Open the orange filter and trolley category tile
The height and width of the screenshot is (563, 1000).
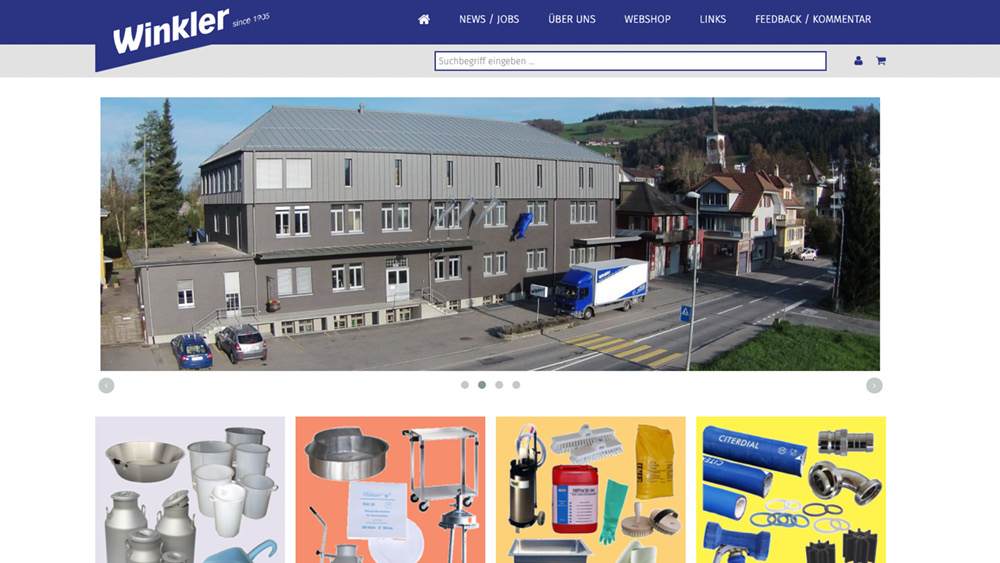point(390,490)
